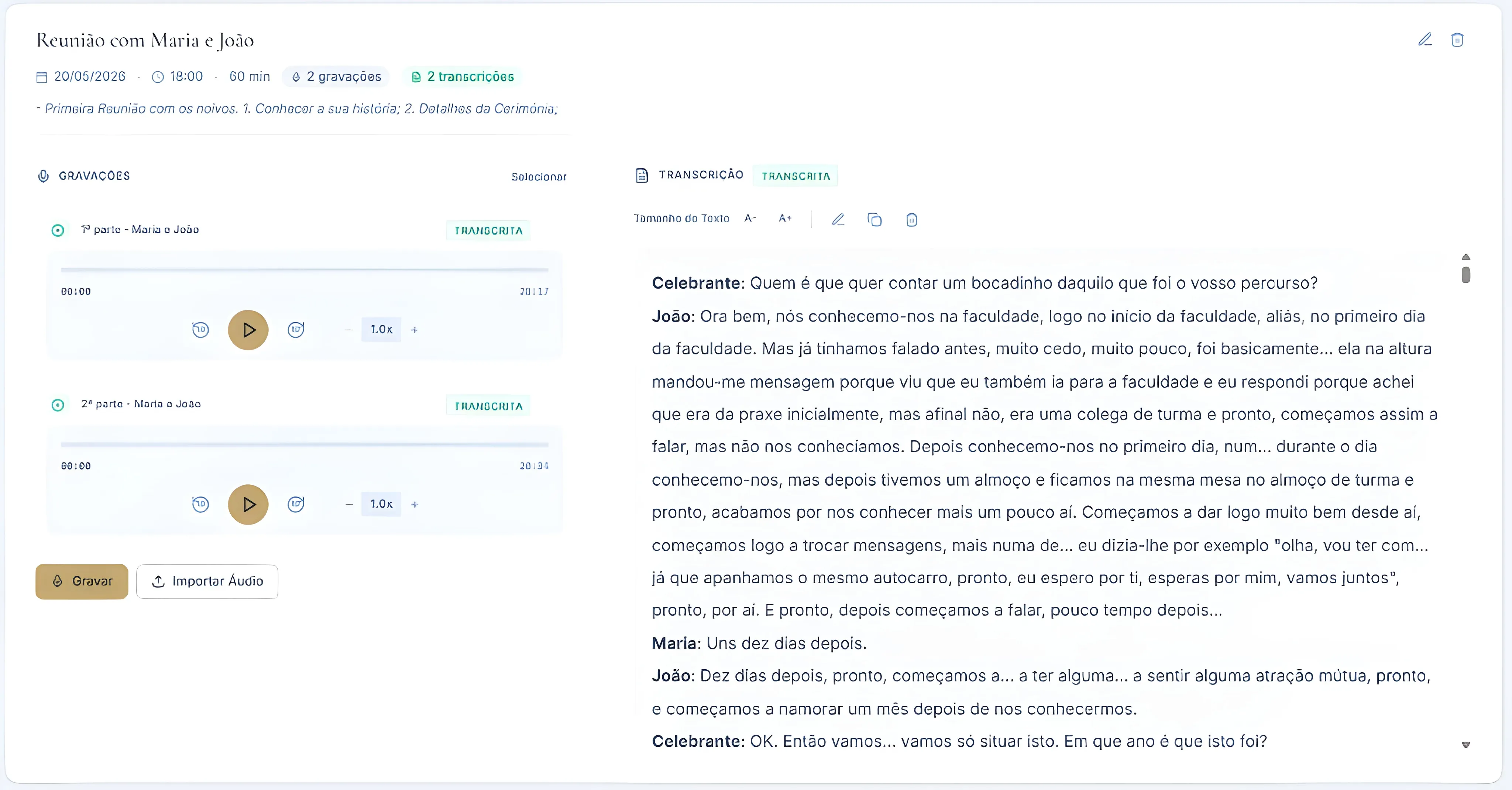This screenshot has height=790, width=1512.
Task: Rewind 10 seconds in the 2ª parte player
Action: pyautogui.click(x=201, y=504)
